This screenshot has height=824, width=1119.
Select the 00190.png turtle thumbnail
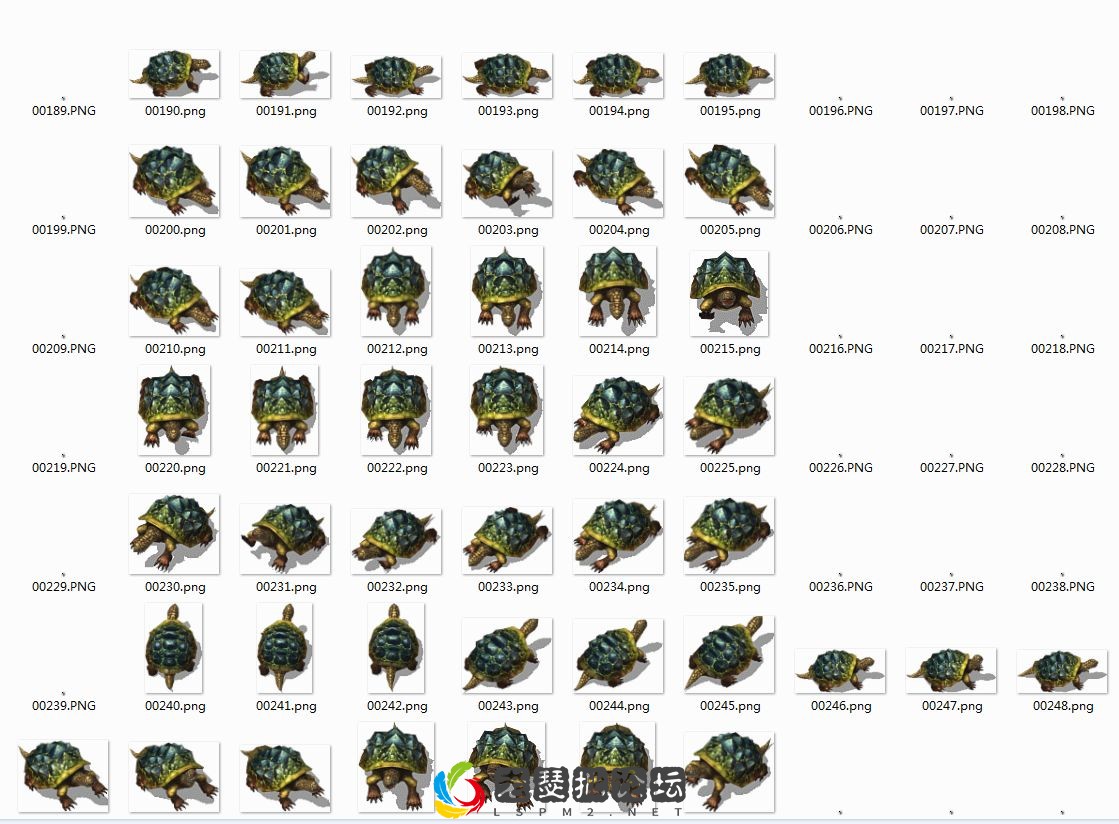click(174, 74)
